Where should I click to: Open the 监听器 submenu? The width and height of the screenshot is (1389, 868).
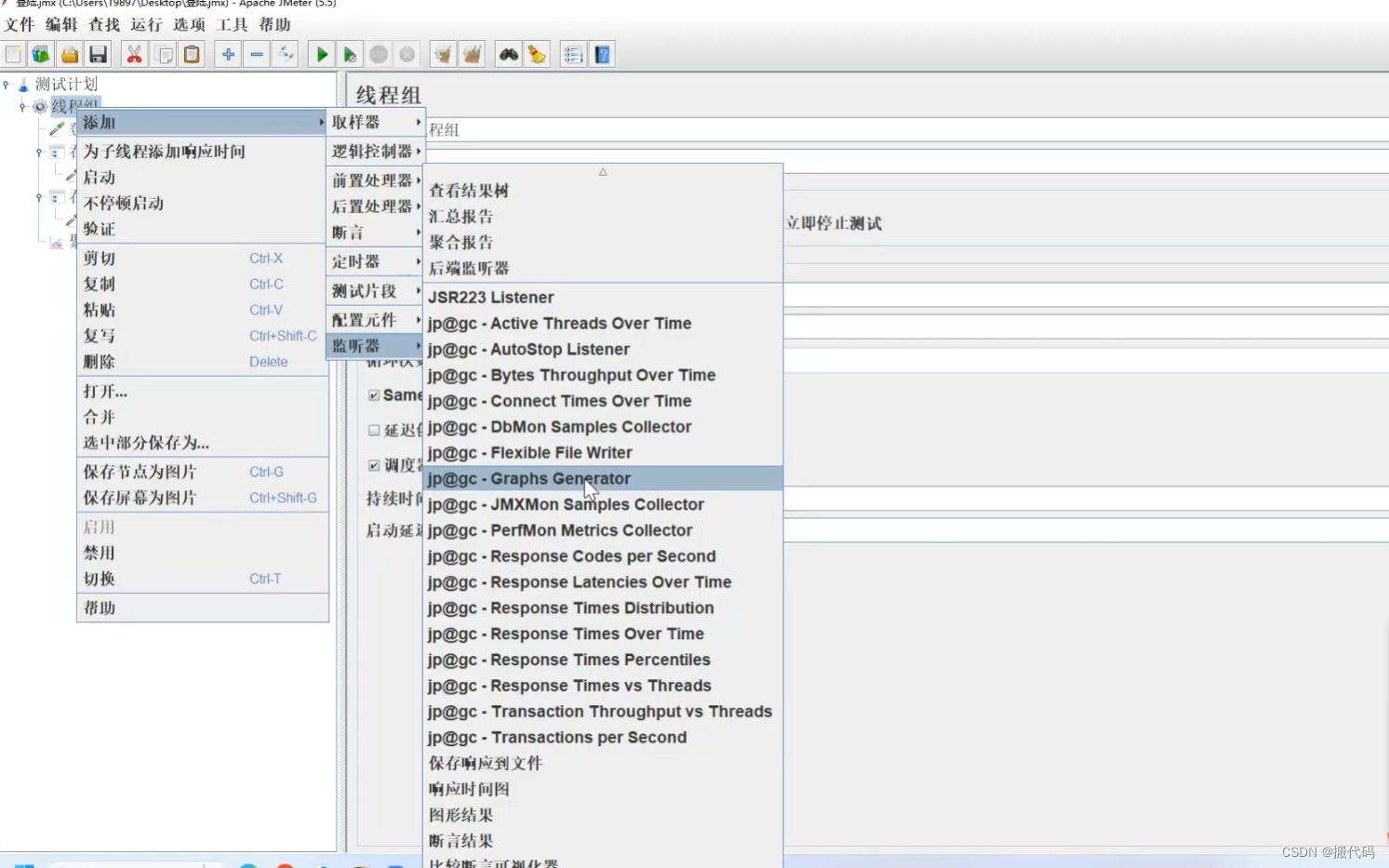(x=375, y=346)
